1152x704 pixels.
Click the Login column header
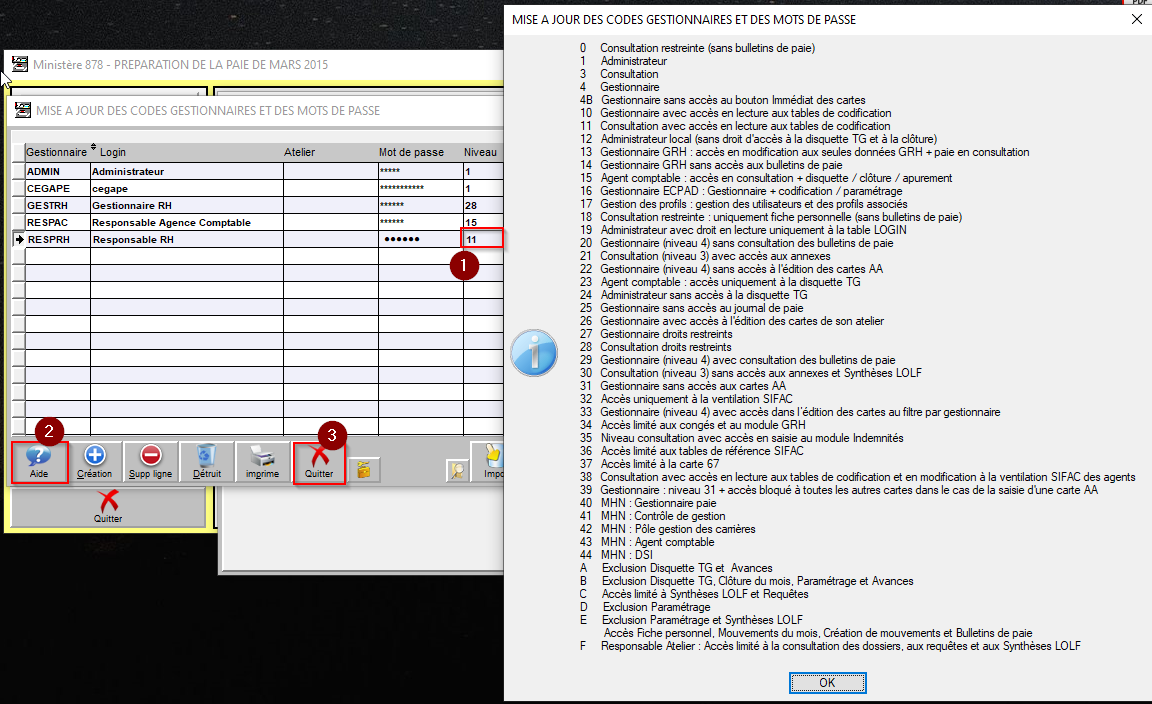[112, 152]
